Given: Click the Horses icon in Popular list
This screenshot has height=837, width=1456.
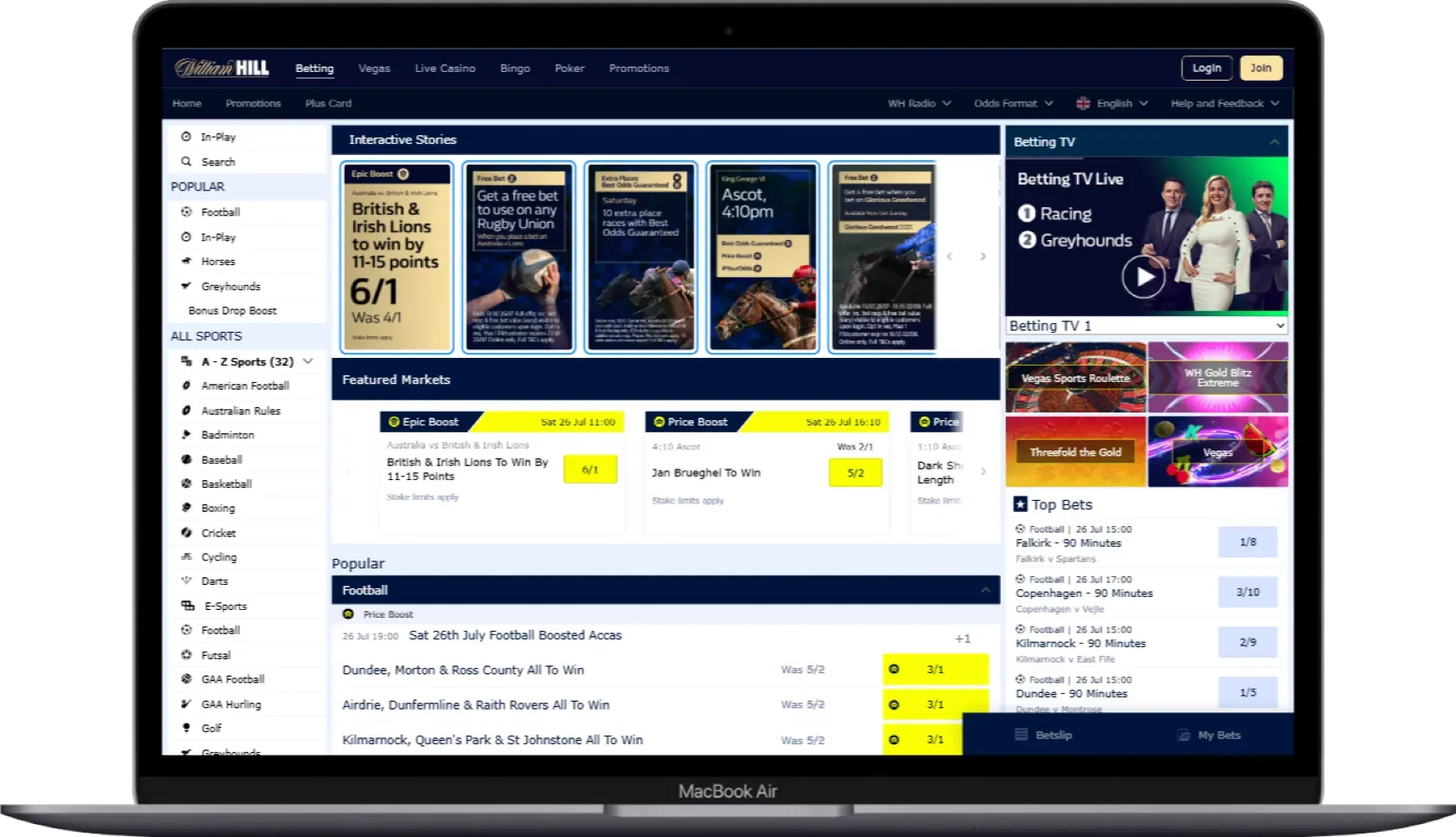Looking at the screenshot, I should pos(185,261).
